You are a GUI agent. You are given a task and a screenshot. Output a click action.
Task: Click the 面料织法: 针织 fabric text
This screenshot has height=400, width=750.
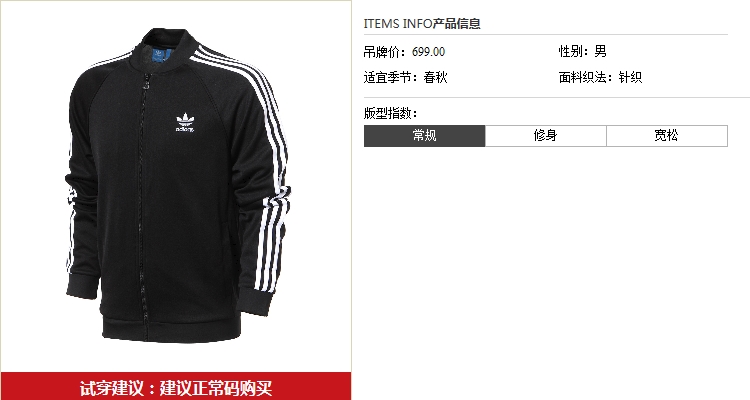(x=600, y=77)
